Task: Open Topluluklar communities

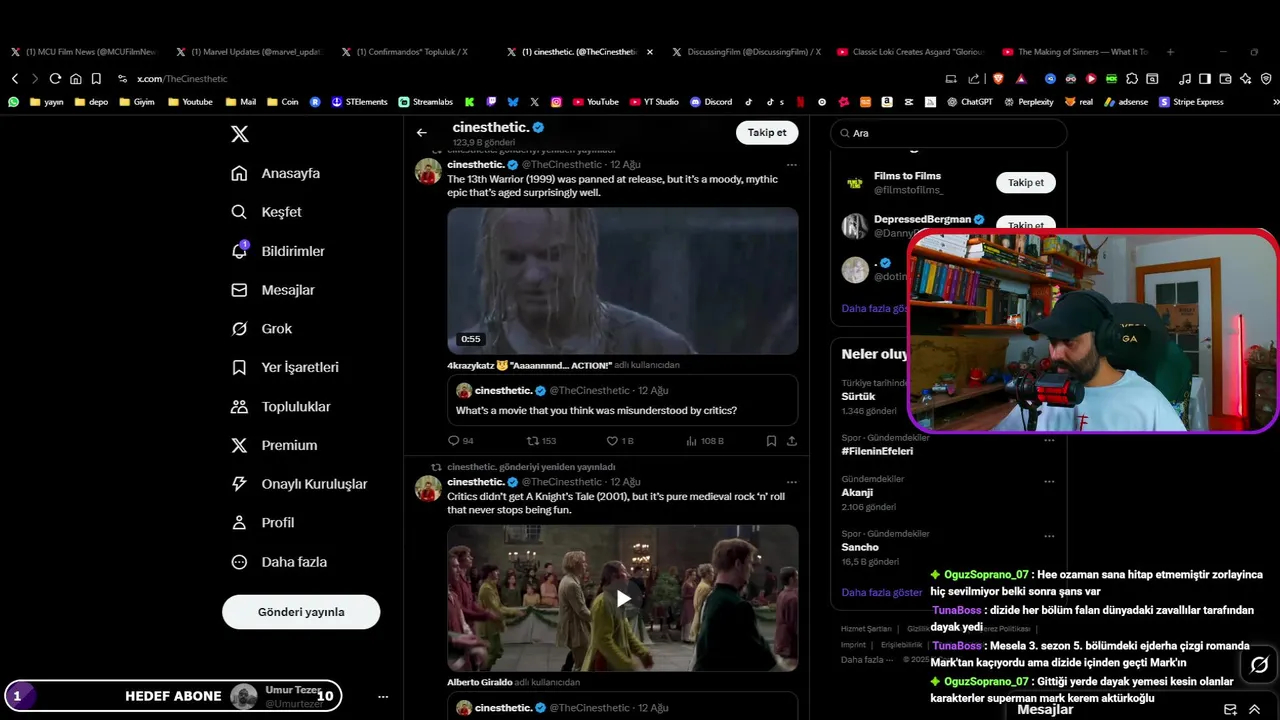Action: [x=280, y=407]
